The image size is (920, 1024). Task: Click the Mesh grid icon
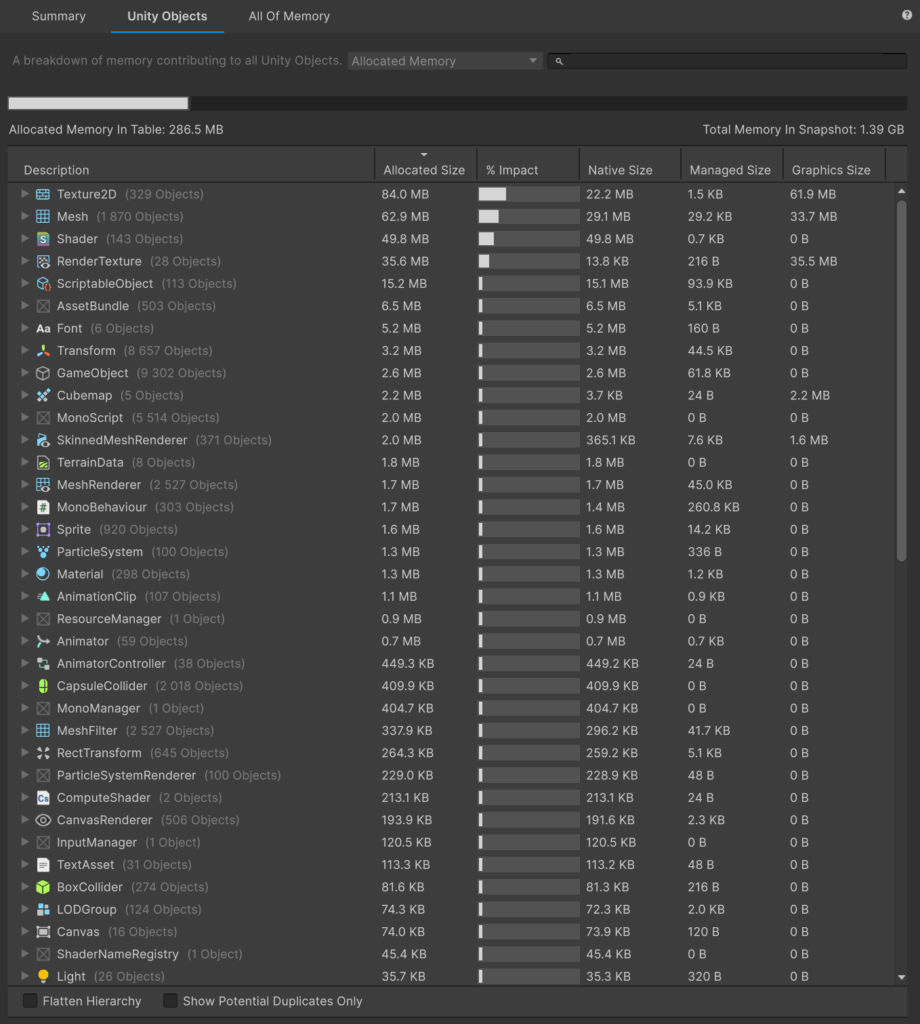point(43,216)
